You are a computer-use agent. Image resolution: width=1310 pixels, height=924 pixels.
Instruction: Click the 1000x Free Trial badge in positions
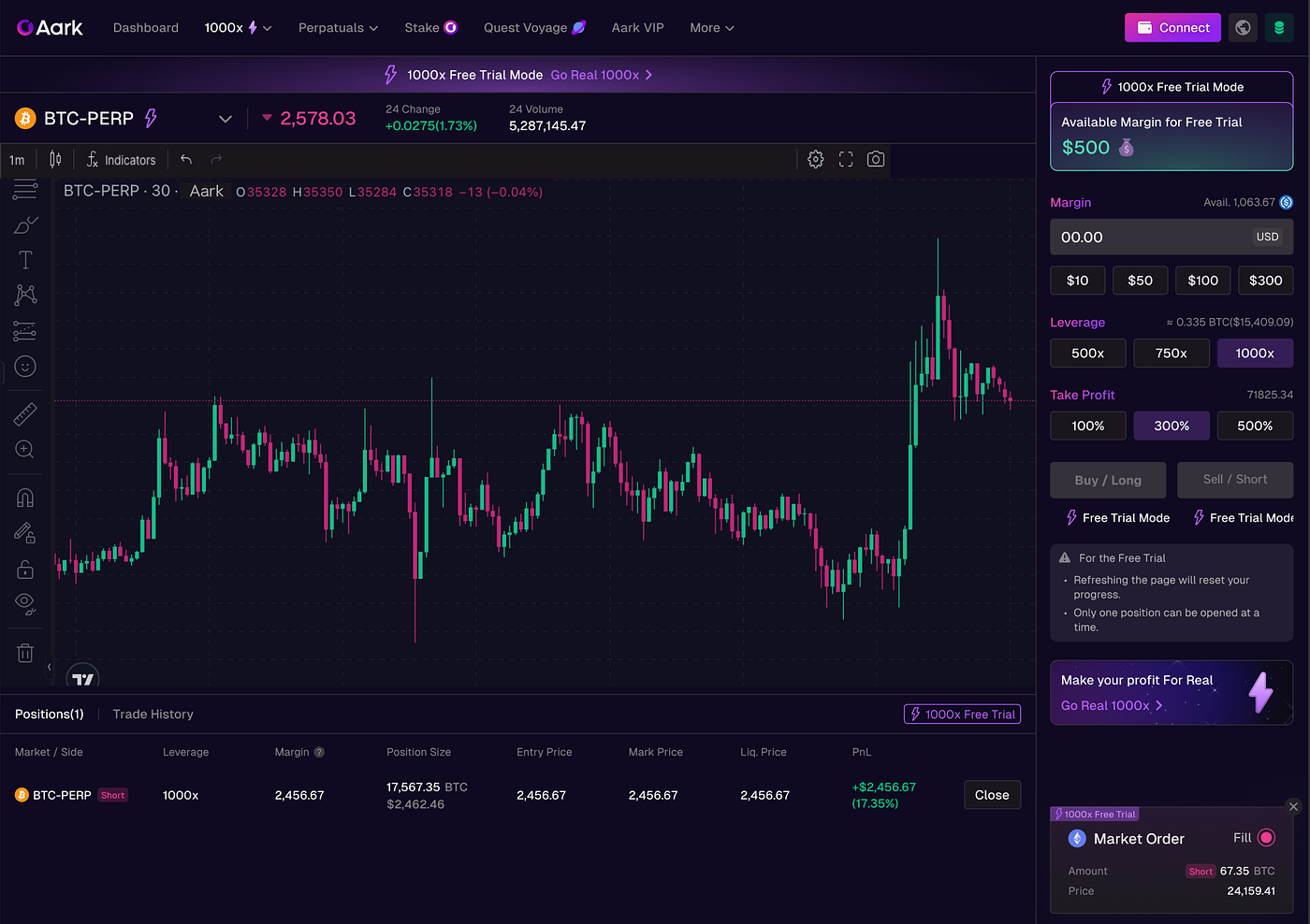[962, 714]
